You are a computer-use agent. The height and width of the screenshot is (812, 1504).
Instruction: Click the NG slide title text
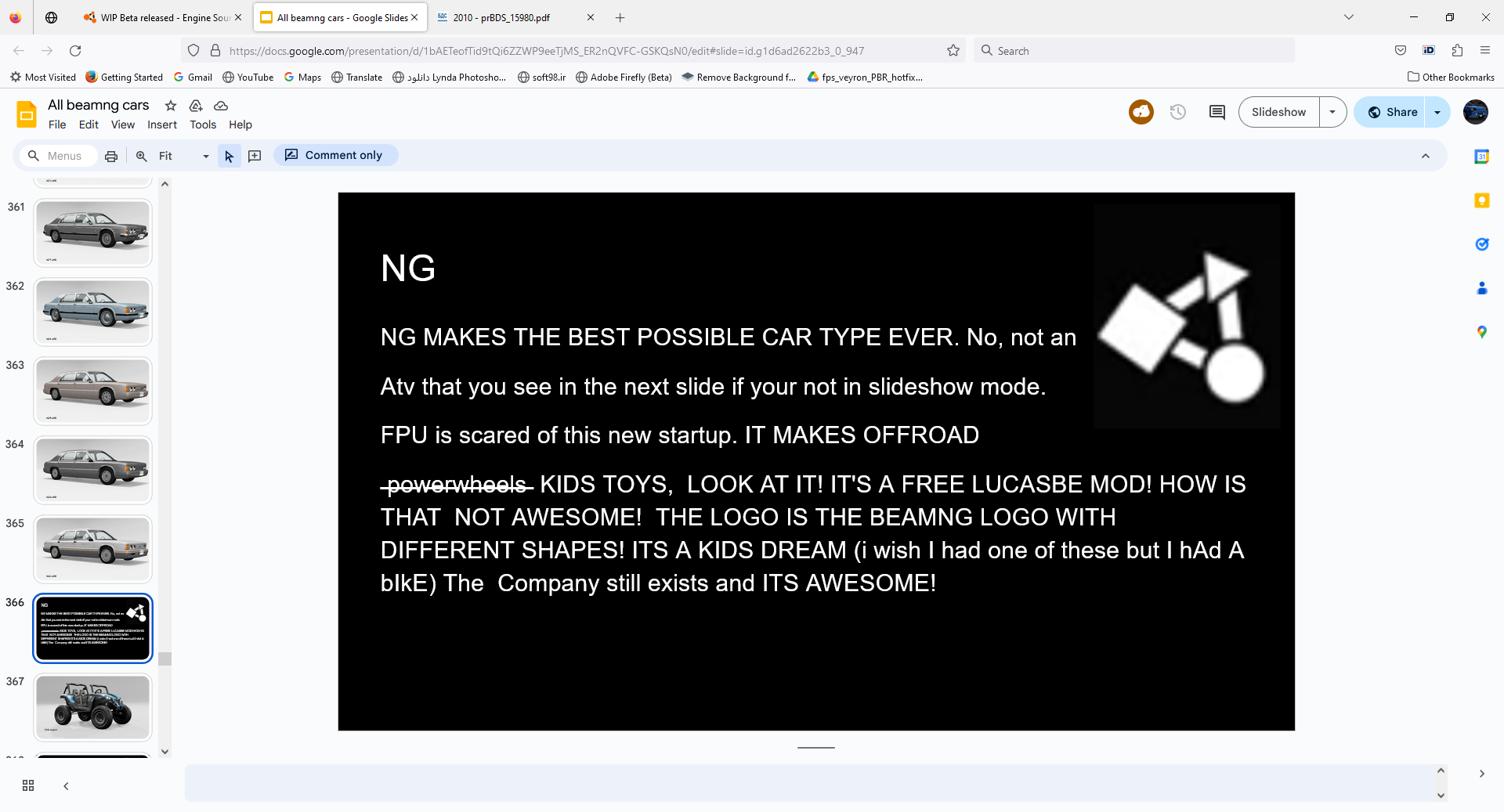[407, 269]
